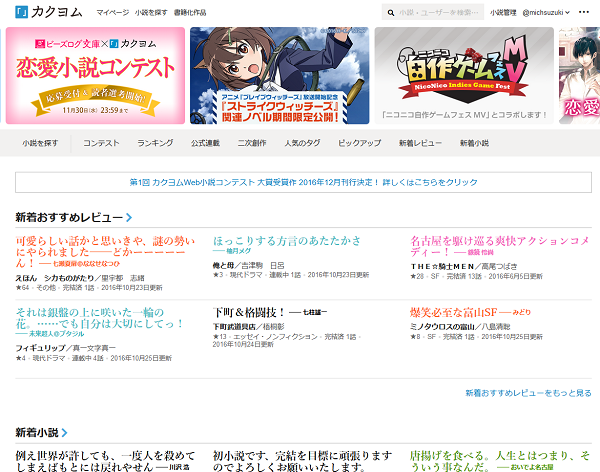
Task: Select 公式連載 in the navigation bar
Action: tap(205, 143)
